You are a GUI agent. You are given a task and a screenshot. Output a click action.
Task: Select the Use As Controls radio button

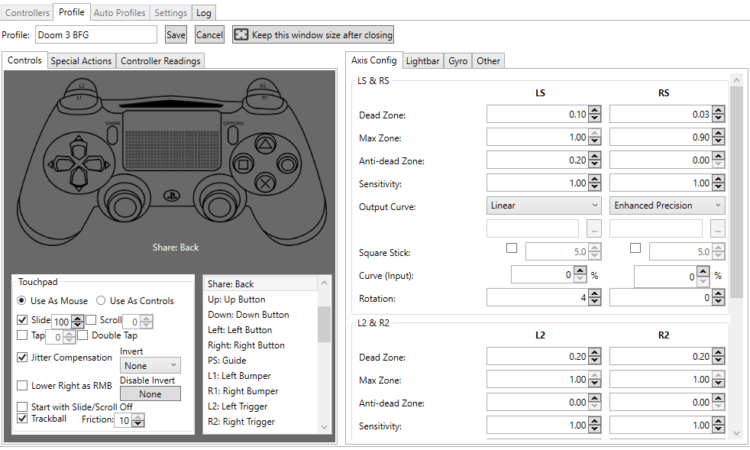click(100, 300)
